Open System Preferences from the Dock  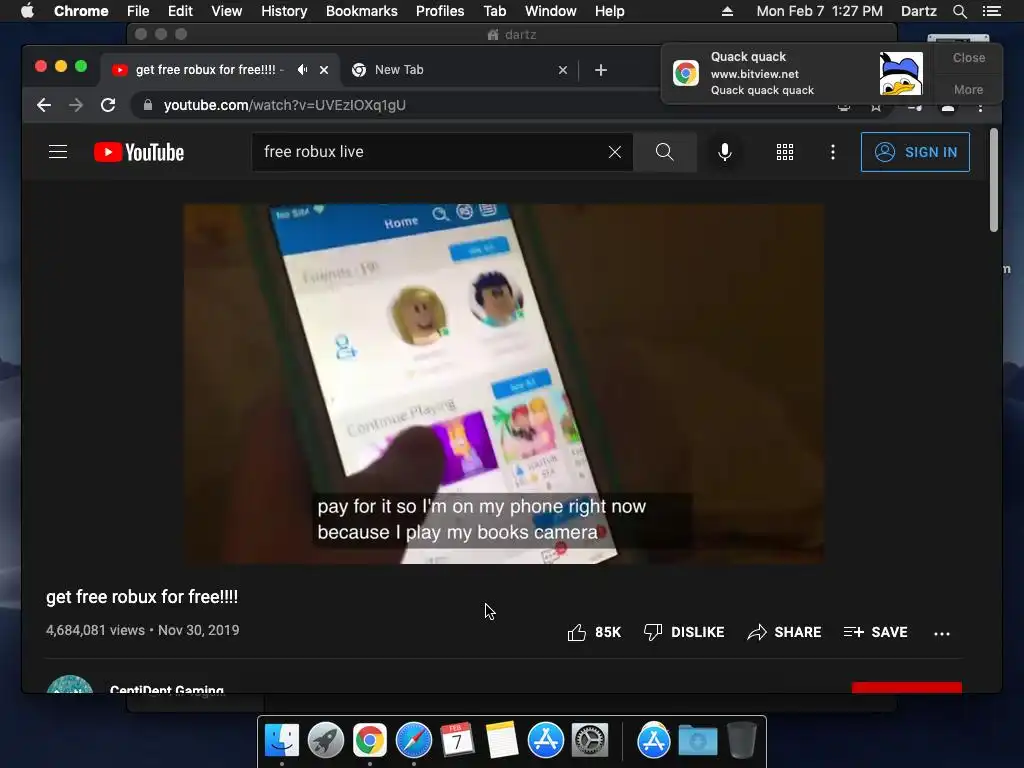tap(590, 741)
